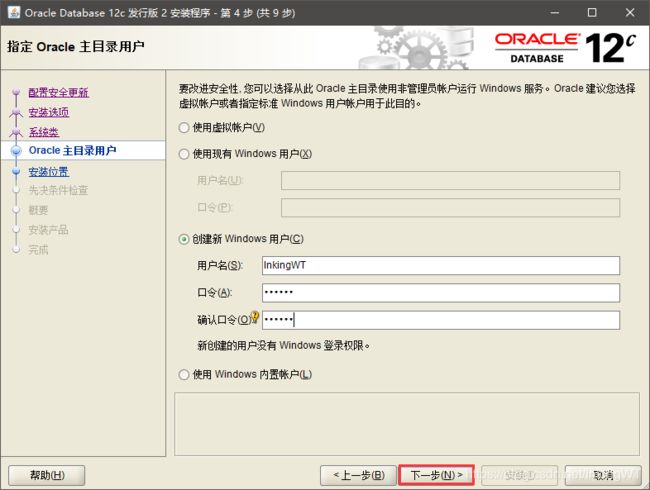Click the 安装产品 step in sidebar

[x=48, y=230]
